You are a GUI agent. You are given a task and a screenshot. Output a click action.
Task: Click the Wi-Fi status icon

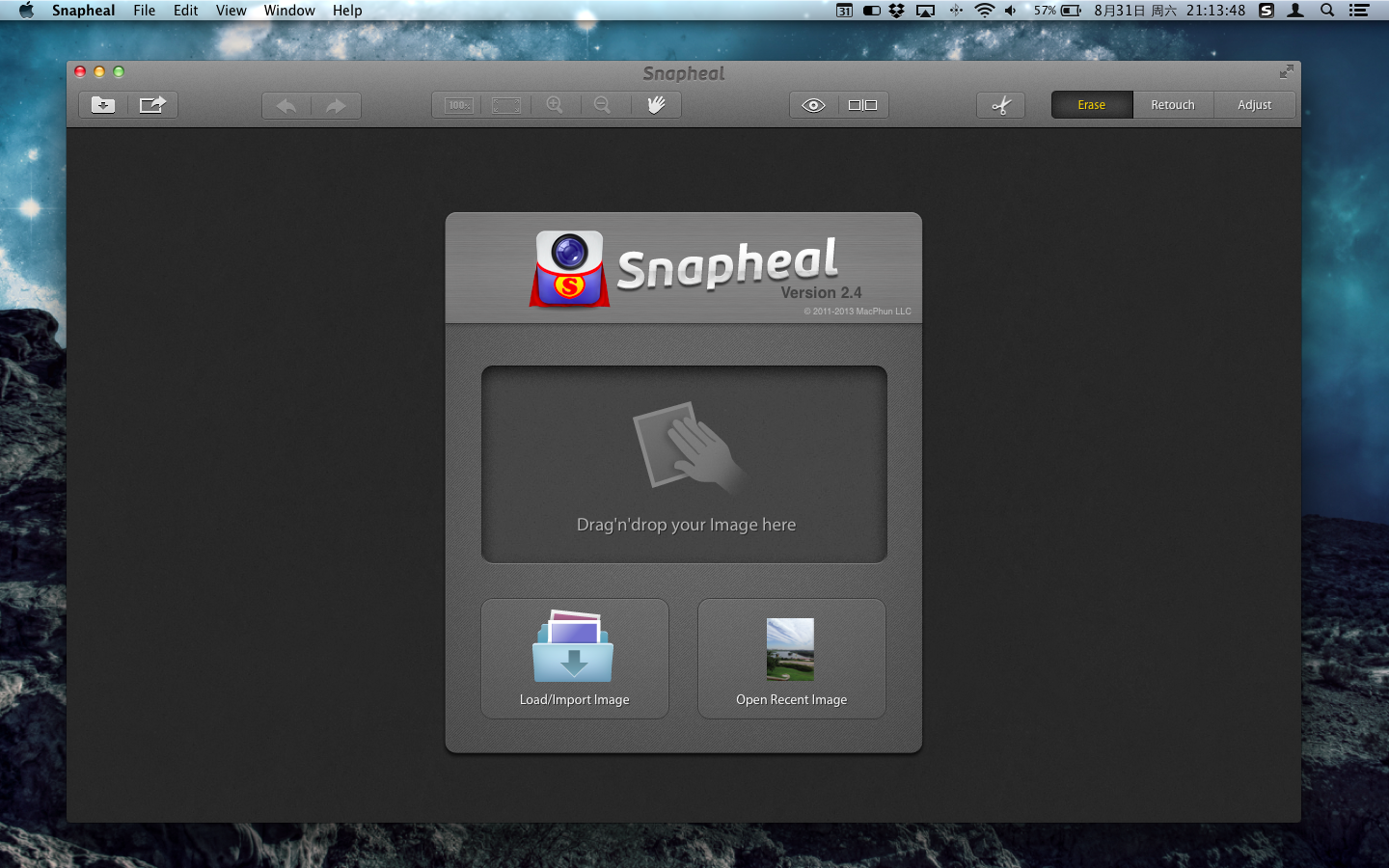[984, 11]
